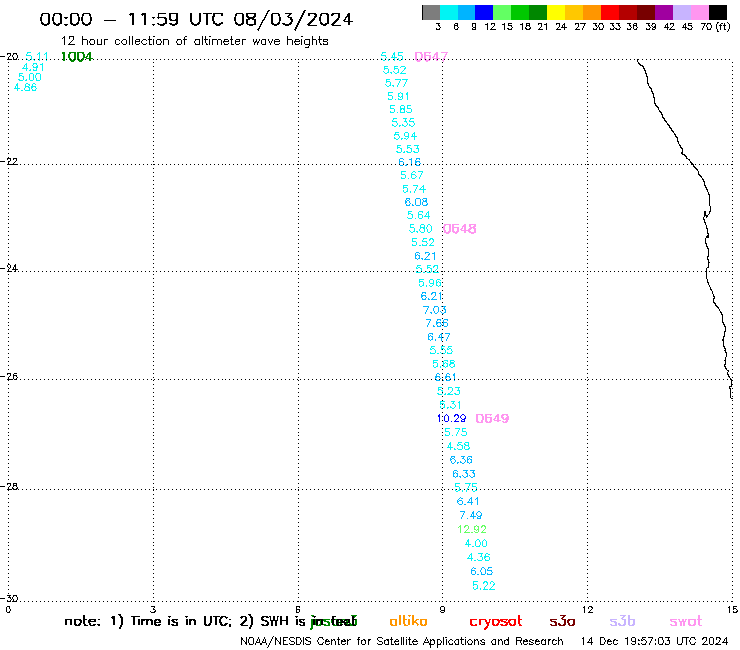Click the green wave height value '12.92'
The image size is (740, 650).
[x=472, y=529]
